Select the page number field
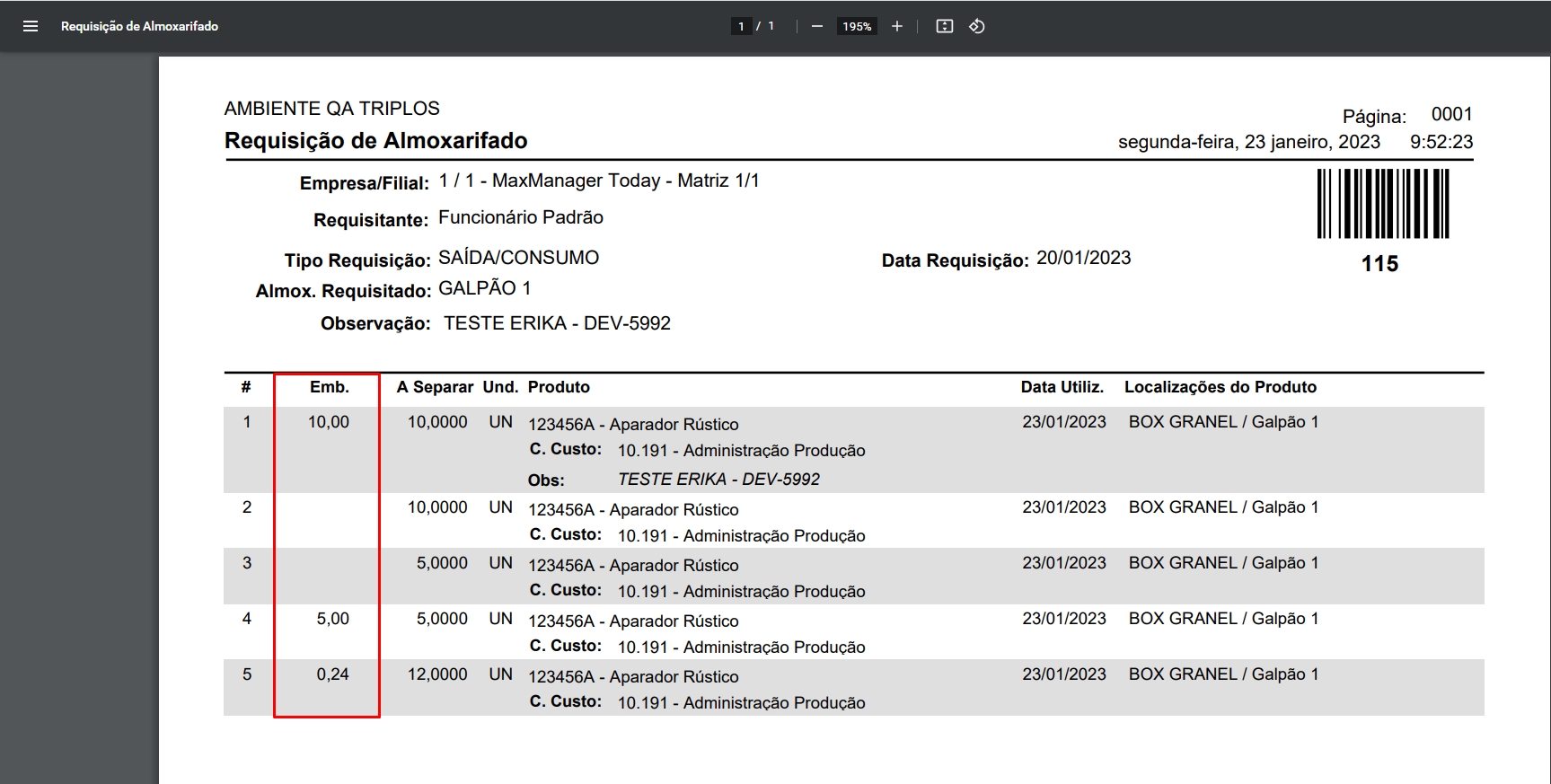The height and width of the screenshot is (784, 1551). (741, 26)
